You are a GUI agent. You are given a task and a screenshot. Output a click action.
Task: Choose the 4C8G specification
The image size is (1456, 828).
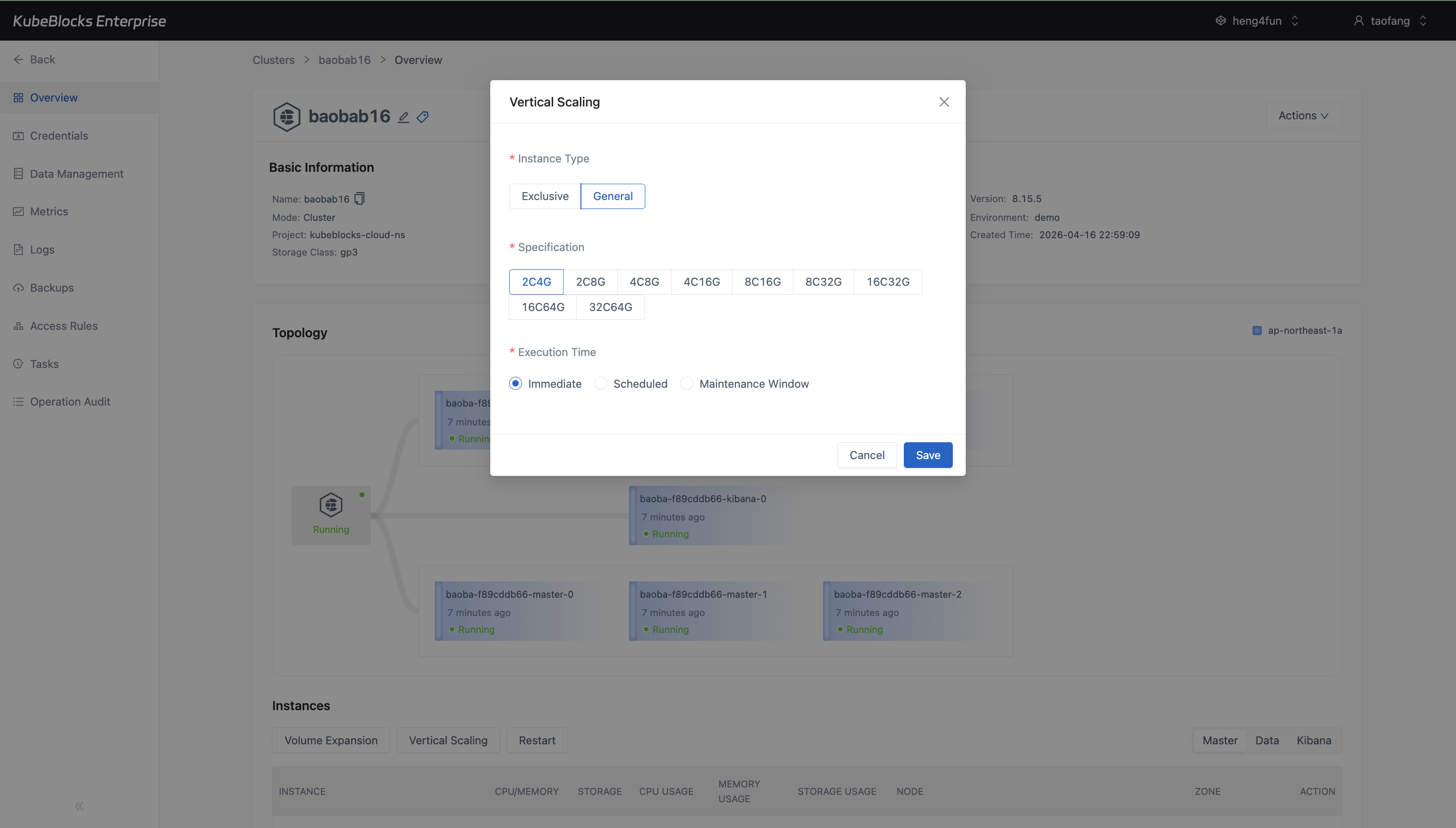[x=644, y=281]
